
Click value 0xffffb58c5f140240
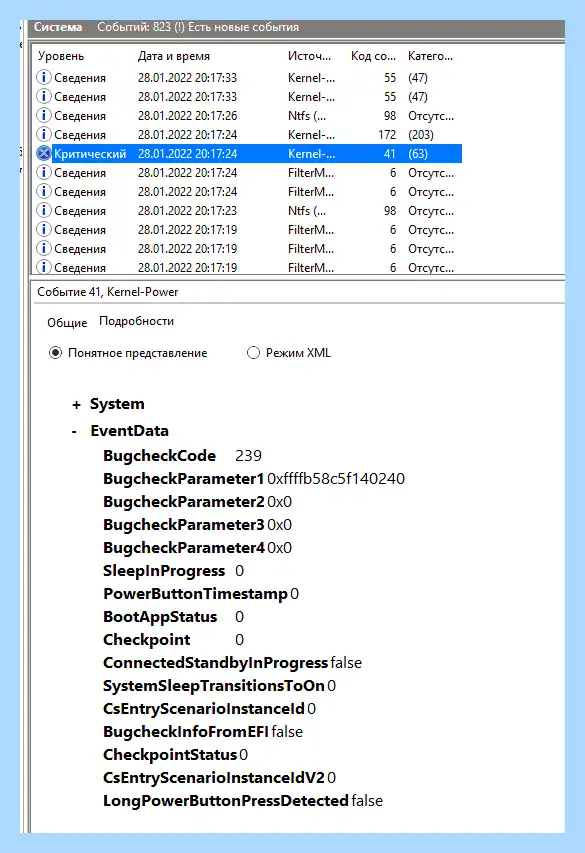pos(336,479)
